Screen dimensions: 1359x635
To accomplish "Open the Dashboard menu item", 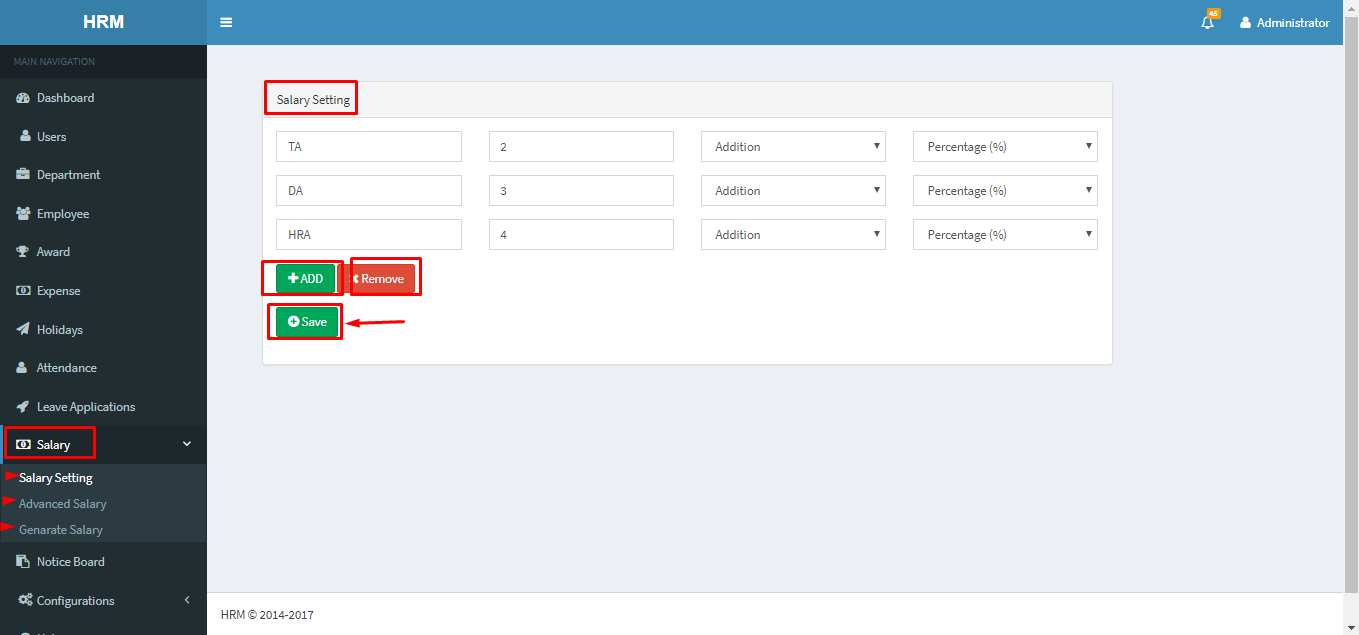I will [103, 98].
